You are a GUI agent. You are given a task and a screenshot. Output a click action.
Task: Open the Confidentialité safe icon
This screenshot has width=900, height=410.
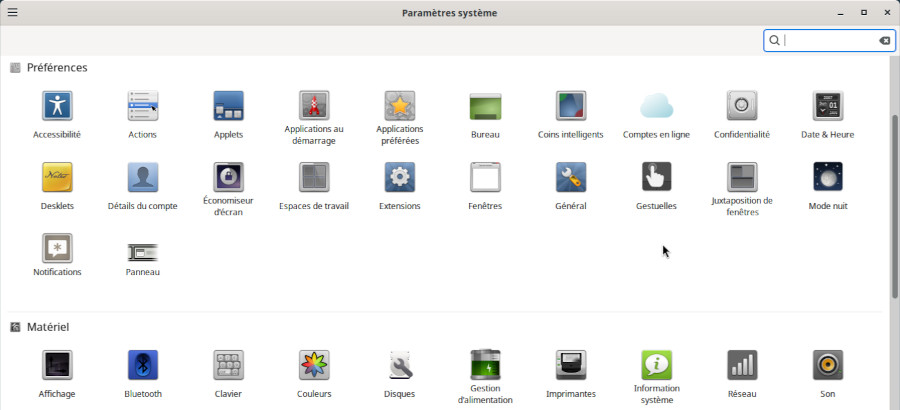pyautogui.click(x=742, y=106)
